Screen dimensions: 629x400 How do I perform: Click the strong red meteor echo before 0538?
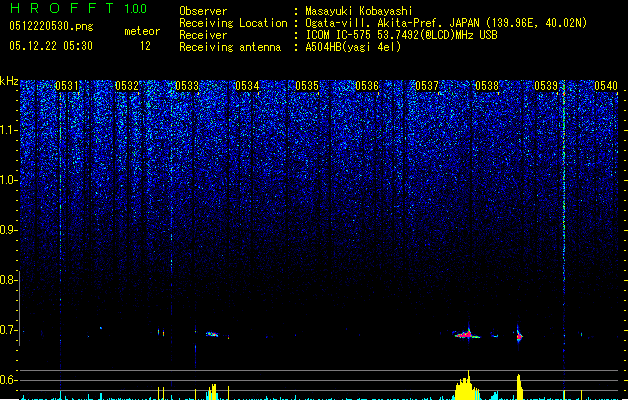[x=466, y=334]
